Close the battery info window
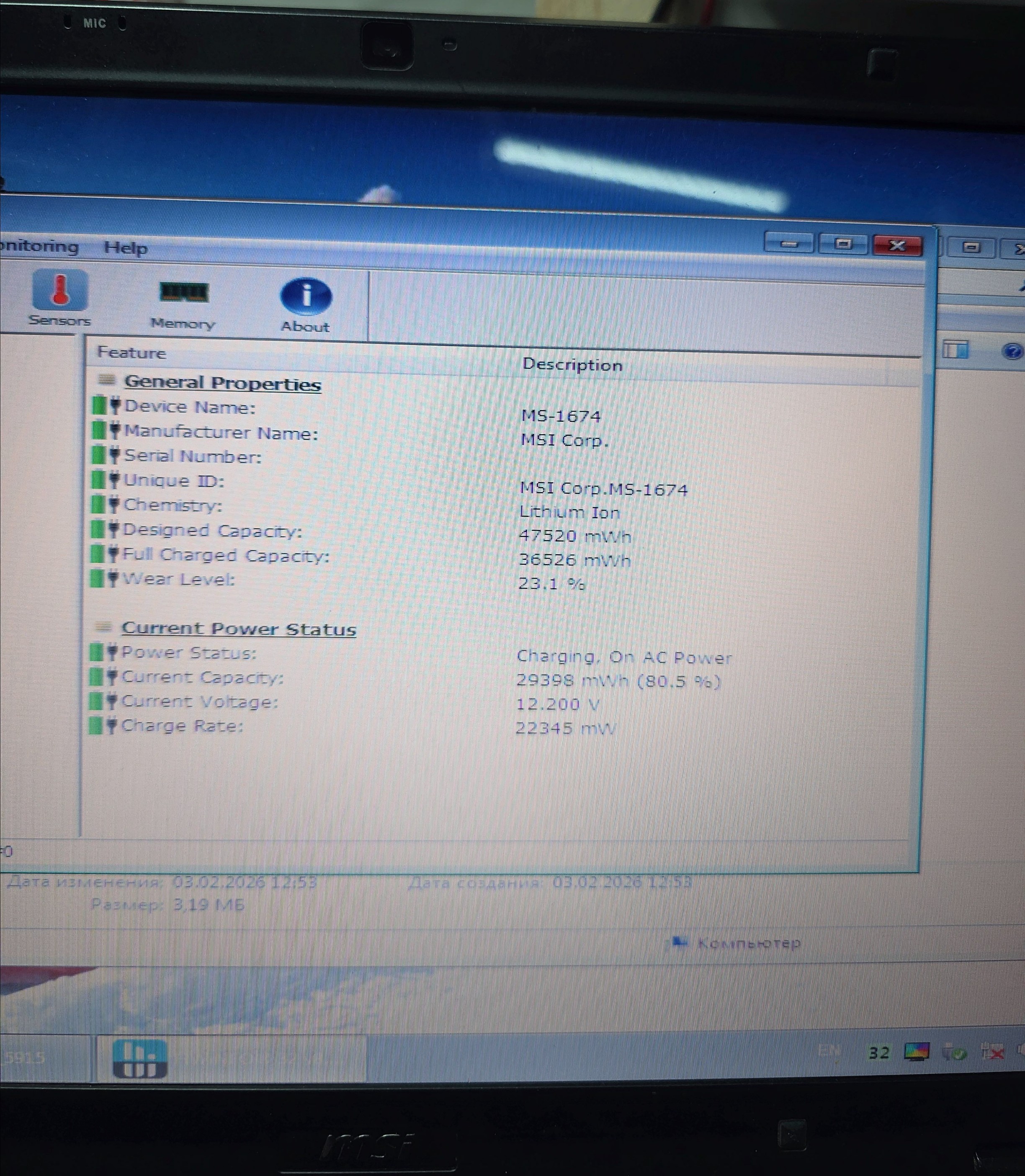Screen dimensions: 1025x1176 [x=897, y=245]
